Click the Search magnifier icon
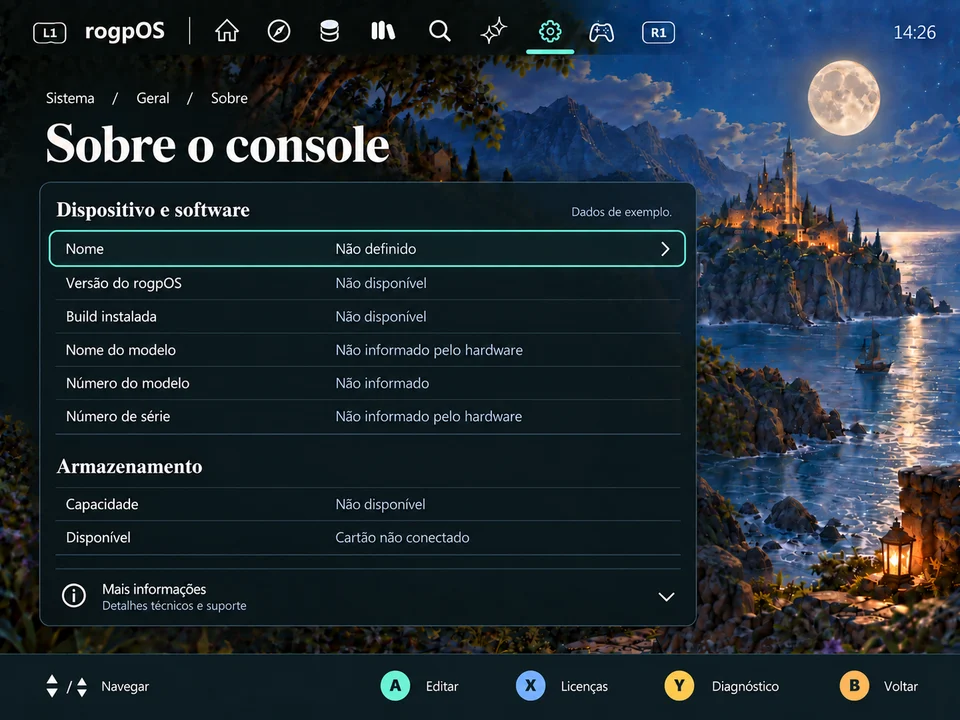This screenshot has height=720, width=960. tap(440, 31)
